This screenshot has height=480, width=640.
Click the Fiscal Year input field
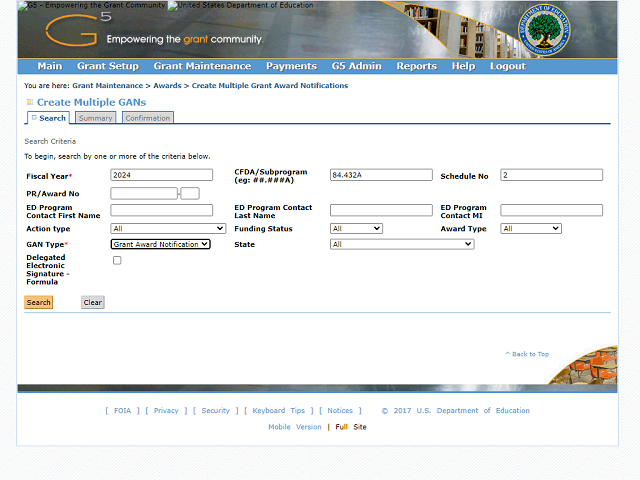(x=162, y=175)
